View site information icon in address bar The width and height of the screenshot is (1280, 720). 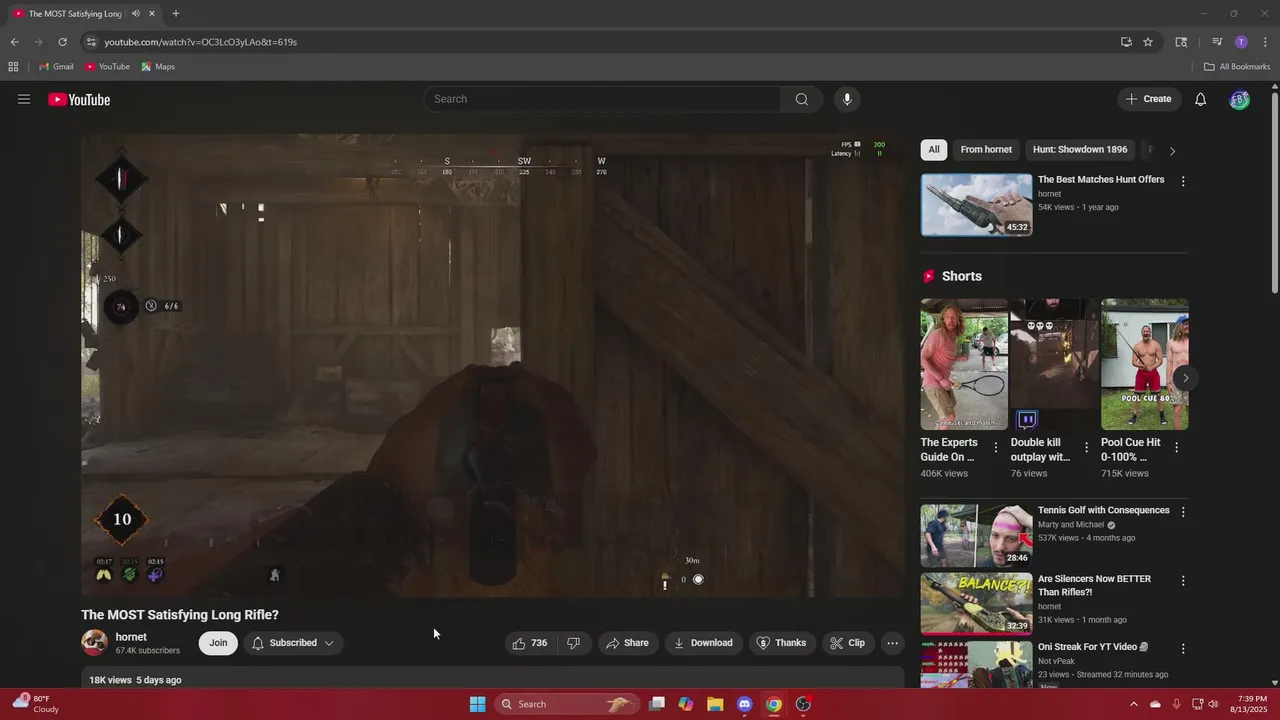click(91, 42)
